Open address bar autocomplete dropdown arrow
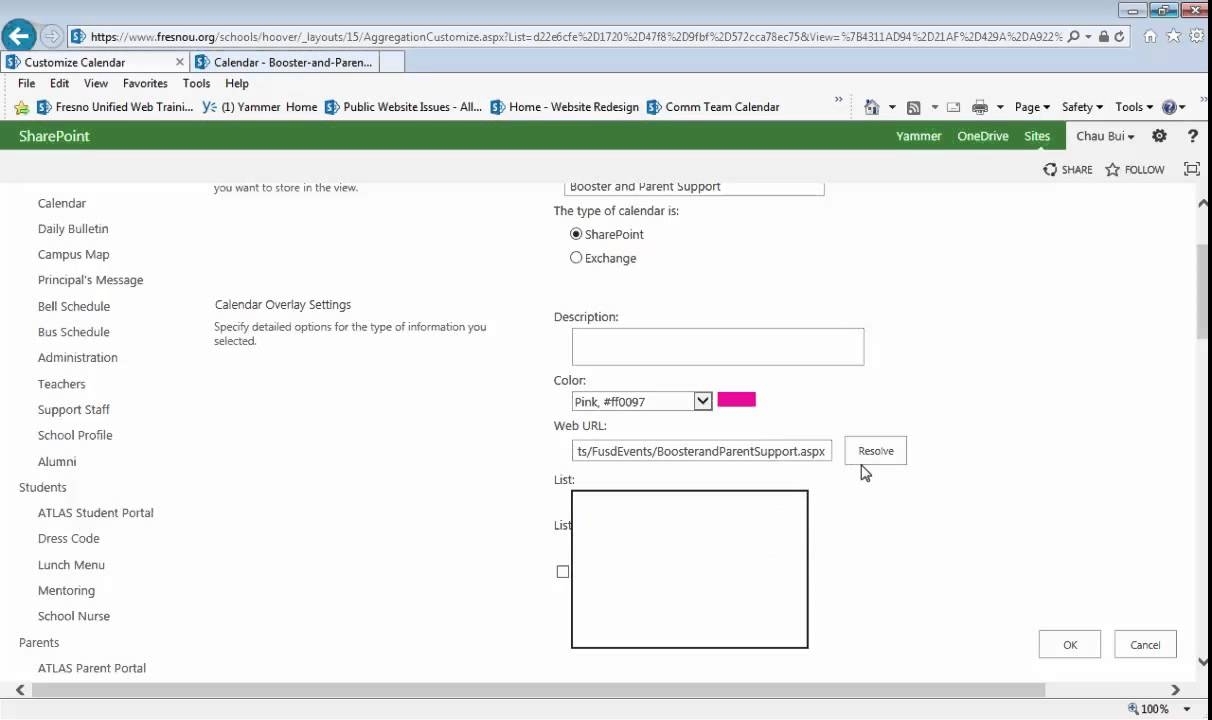This screenshot has height=720, width=1212. [1088, 36]
